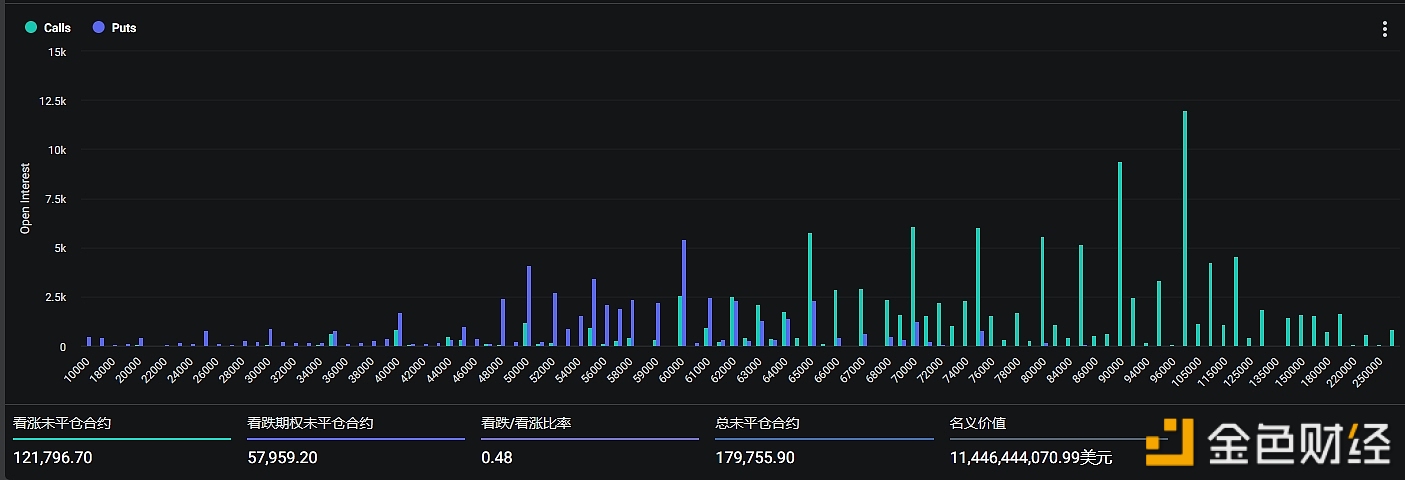Click the 179,755.90 total open interest value

[755, 457]
